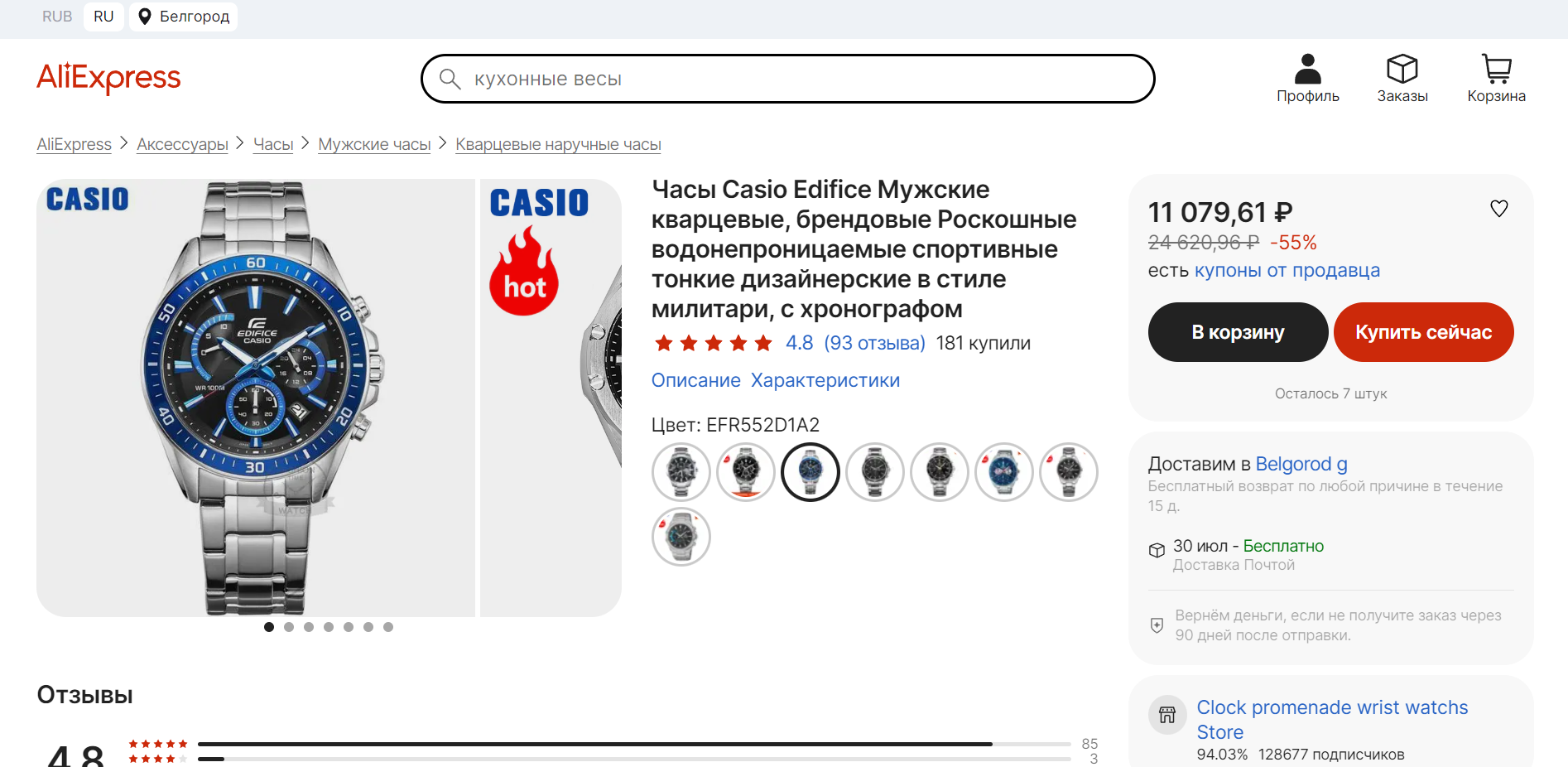Open the Заказы box icon
Image resolution: width=1568 pixels, height=767 pixels.
tap(1402, 69)
